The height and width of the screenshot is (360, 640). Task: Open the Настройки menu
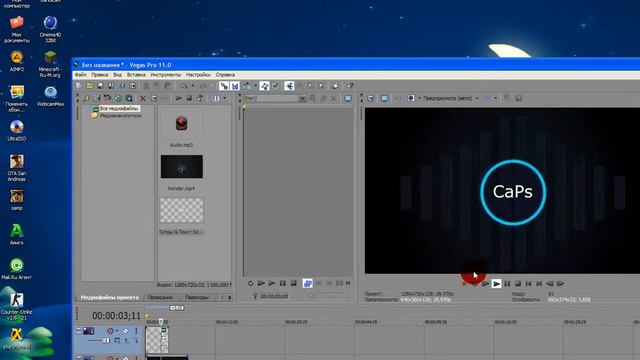tap(198, 75)
